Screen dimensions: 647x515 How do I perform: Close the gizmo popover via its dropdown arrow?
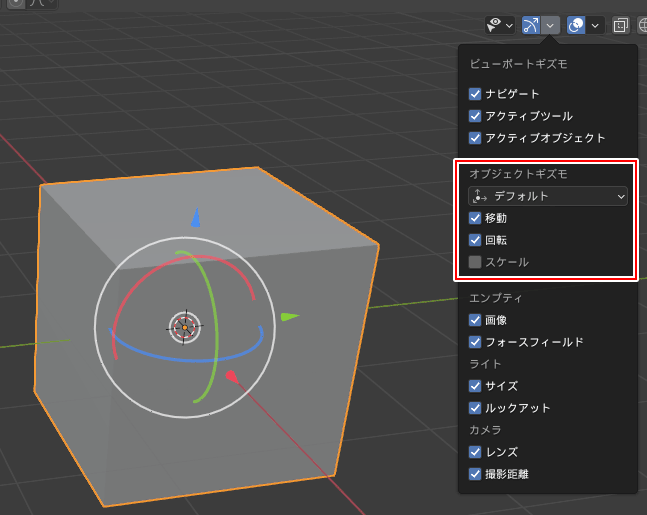click(x=551, y=24)
